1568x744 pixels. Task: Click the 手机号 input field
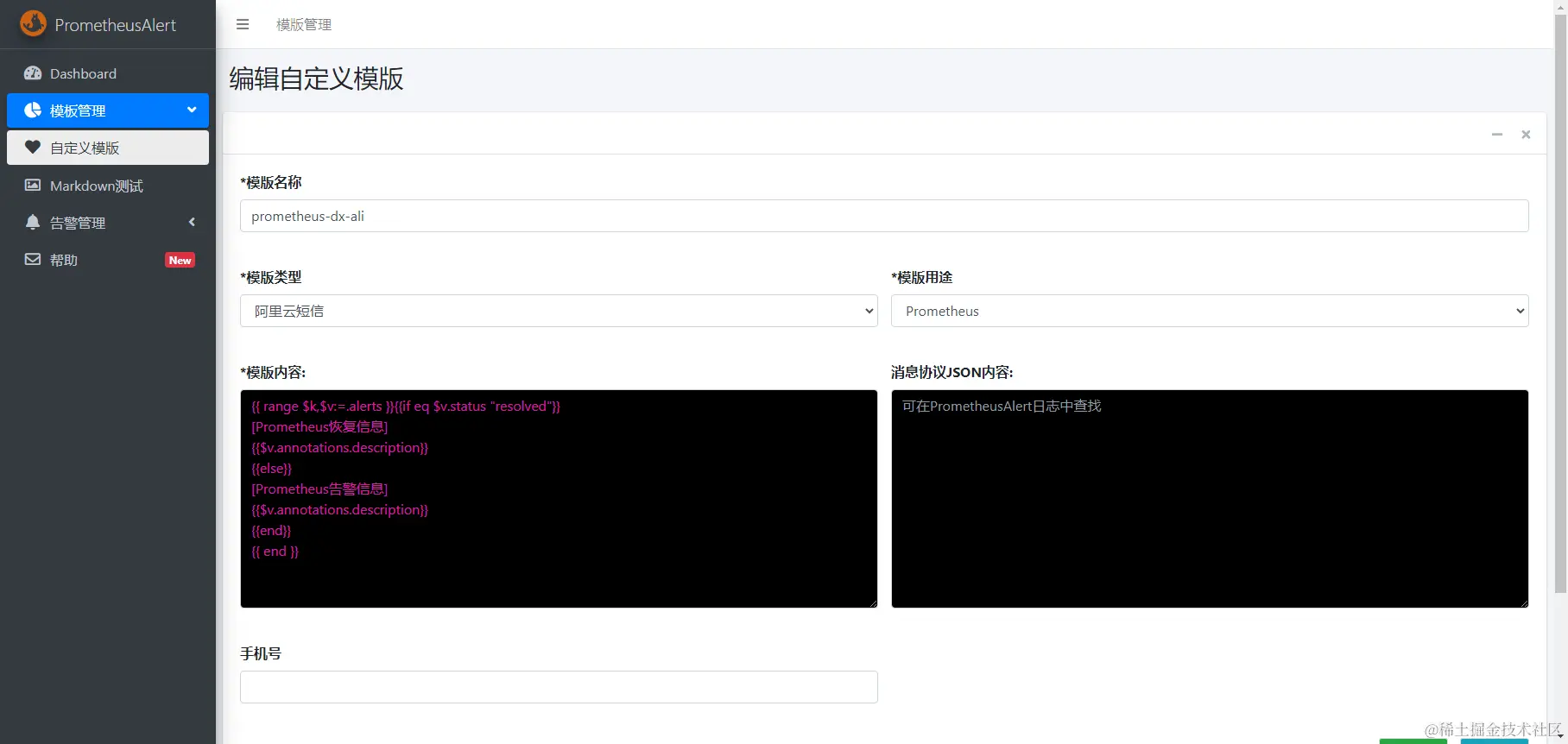pyautogui.click(x=559, y=687)
